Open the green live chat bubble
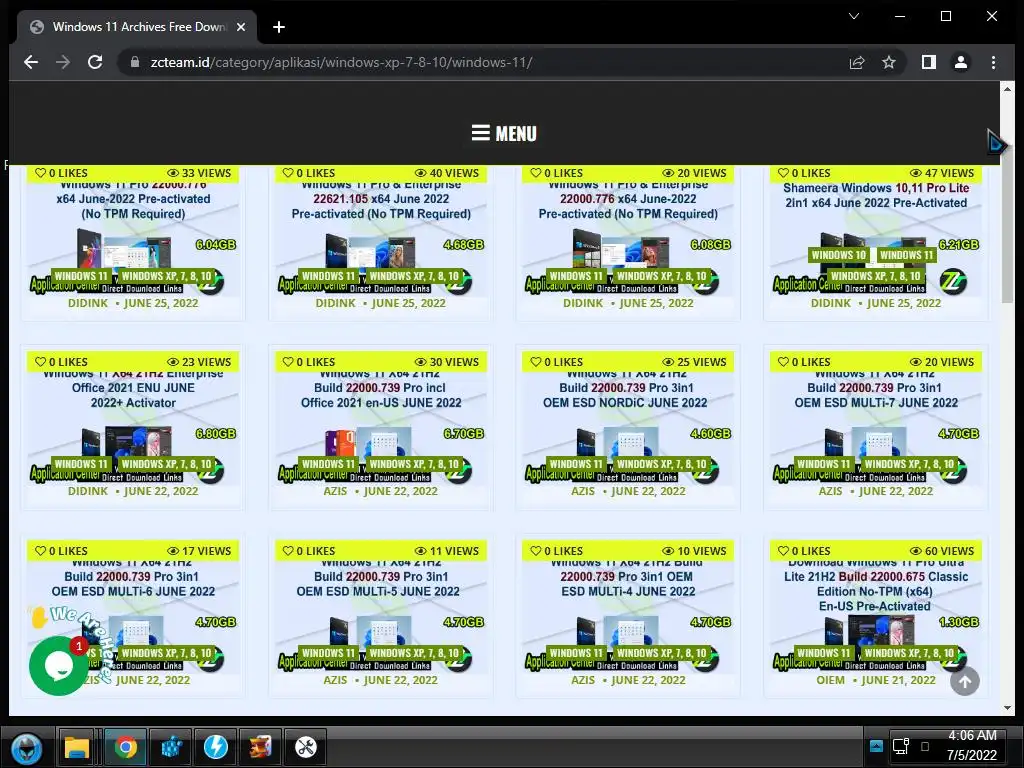 click(x=59, y=665)
